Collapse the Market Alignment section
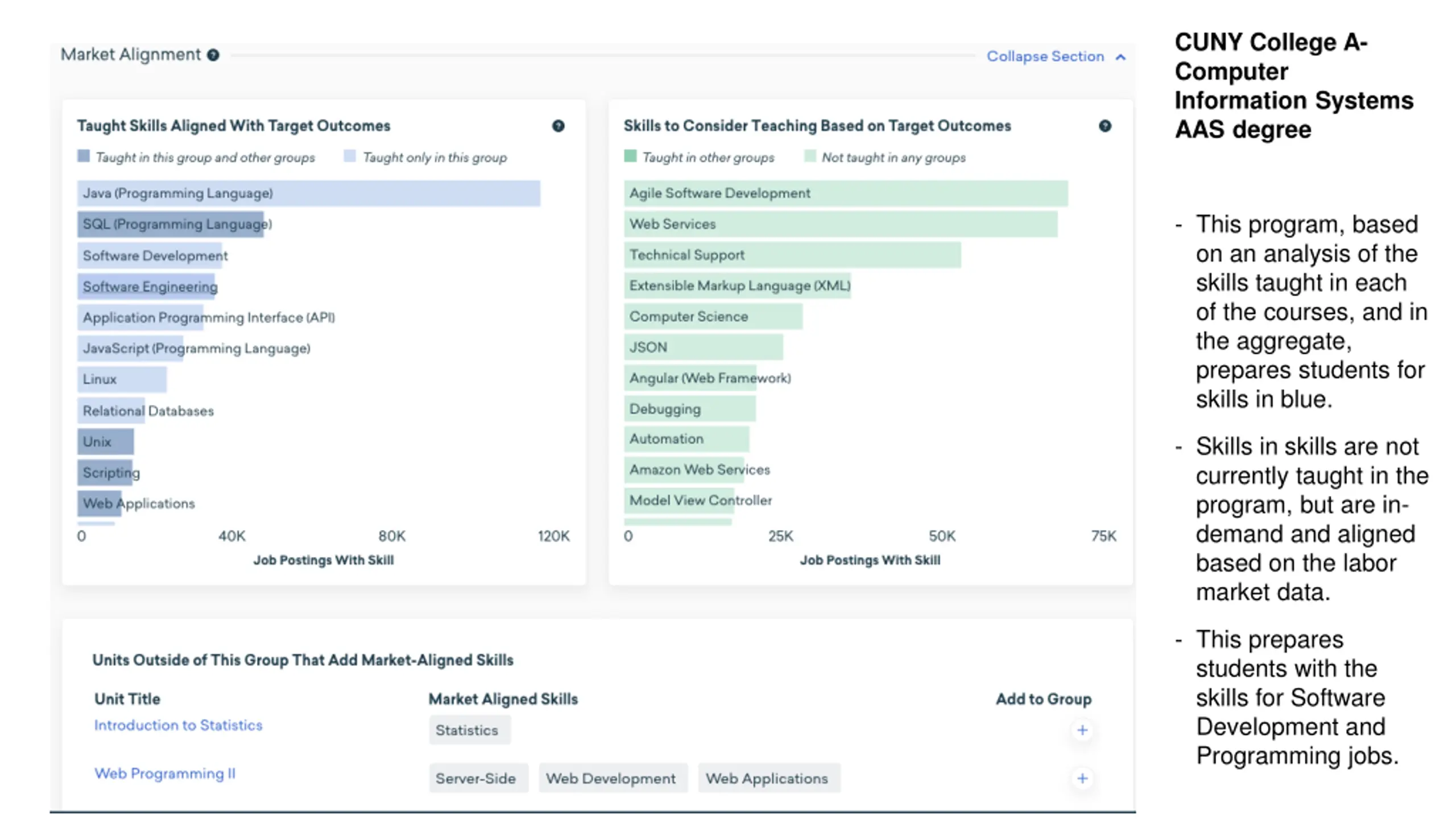Viewport: 1456px width, 819px height. 1045,56
